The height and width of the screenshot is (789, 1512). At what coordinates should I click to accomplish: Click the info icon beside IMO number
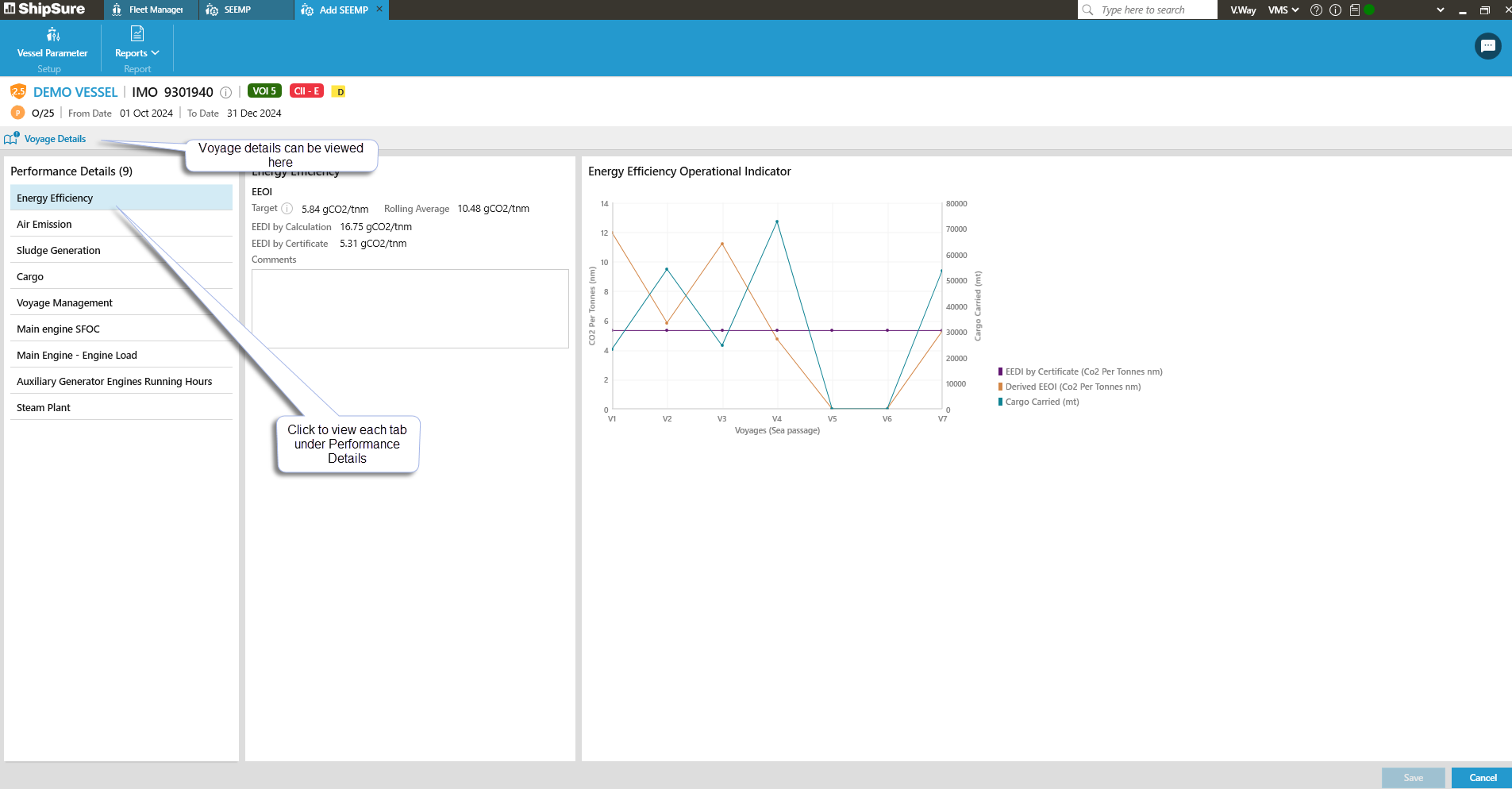coord(225,92)
